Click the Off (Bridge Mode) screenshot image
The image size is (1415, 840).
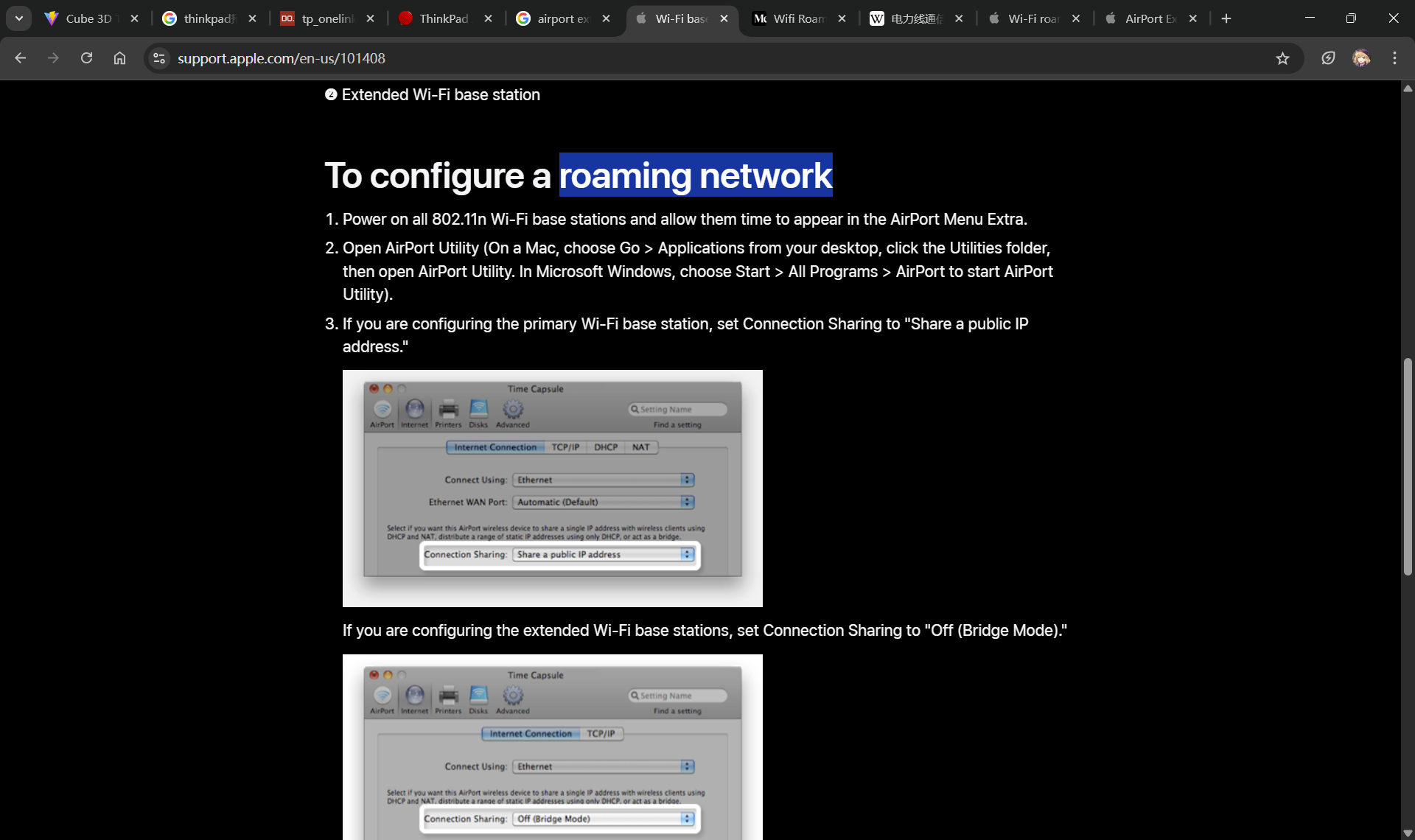pyautogui.click(x=552, y=746)
